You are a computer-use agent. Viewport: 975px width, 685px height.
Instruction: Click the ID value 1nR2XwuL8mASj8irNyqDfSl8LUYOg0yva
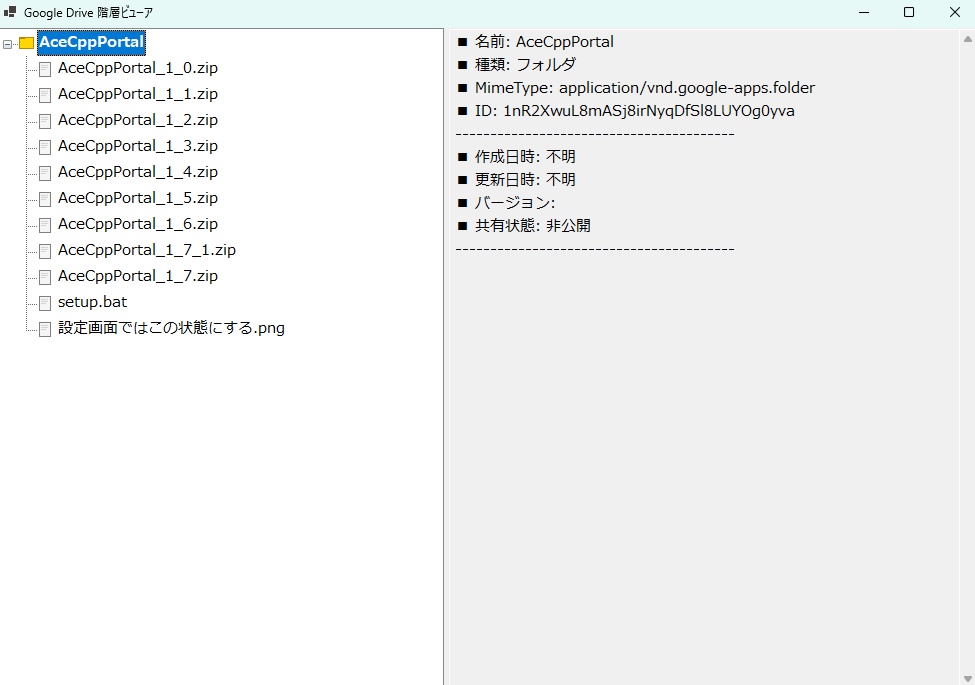coord(649,111)
